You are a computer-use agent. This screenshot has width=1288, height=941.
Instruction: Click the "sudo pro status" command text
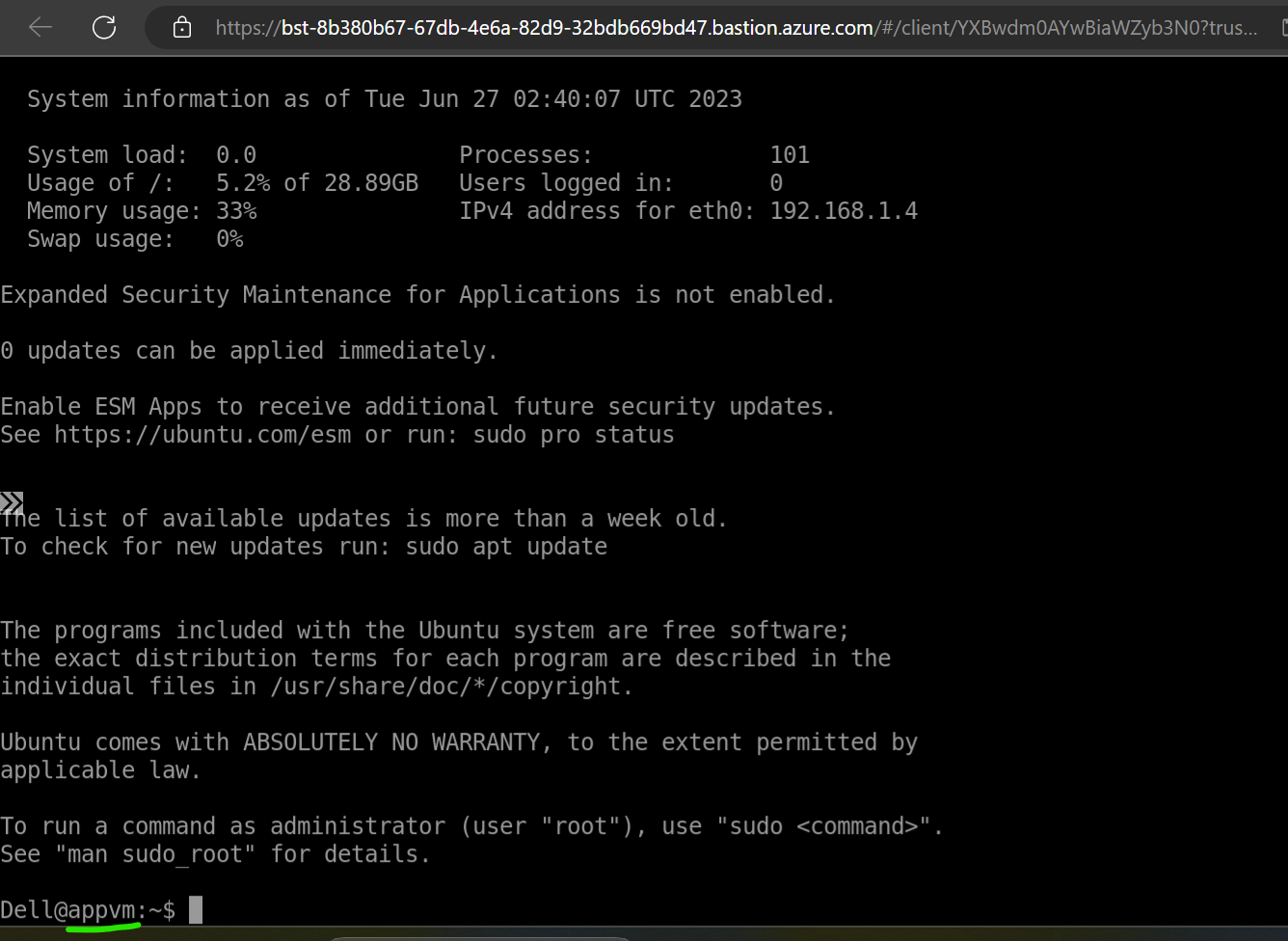[x=574, y=435]
